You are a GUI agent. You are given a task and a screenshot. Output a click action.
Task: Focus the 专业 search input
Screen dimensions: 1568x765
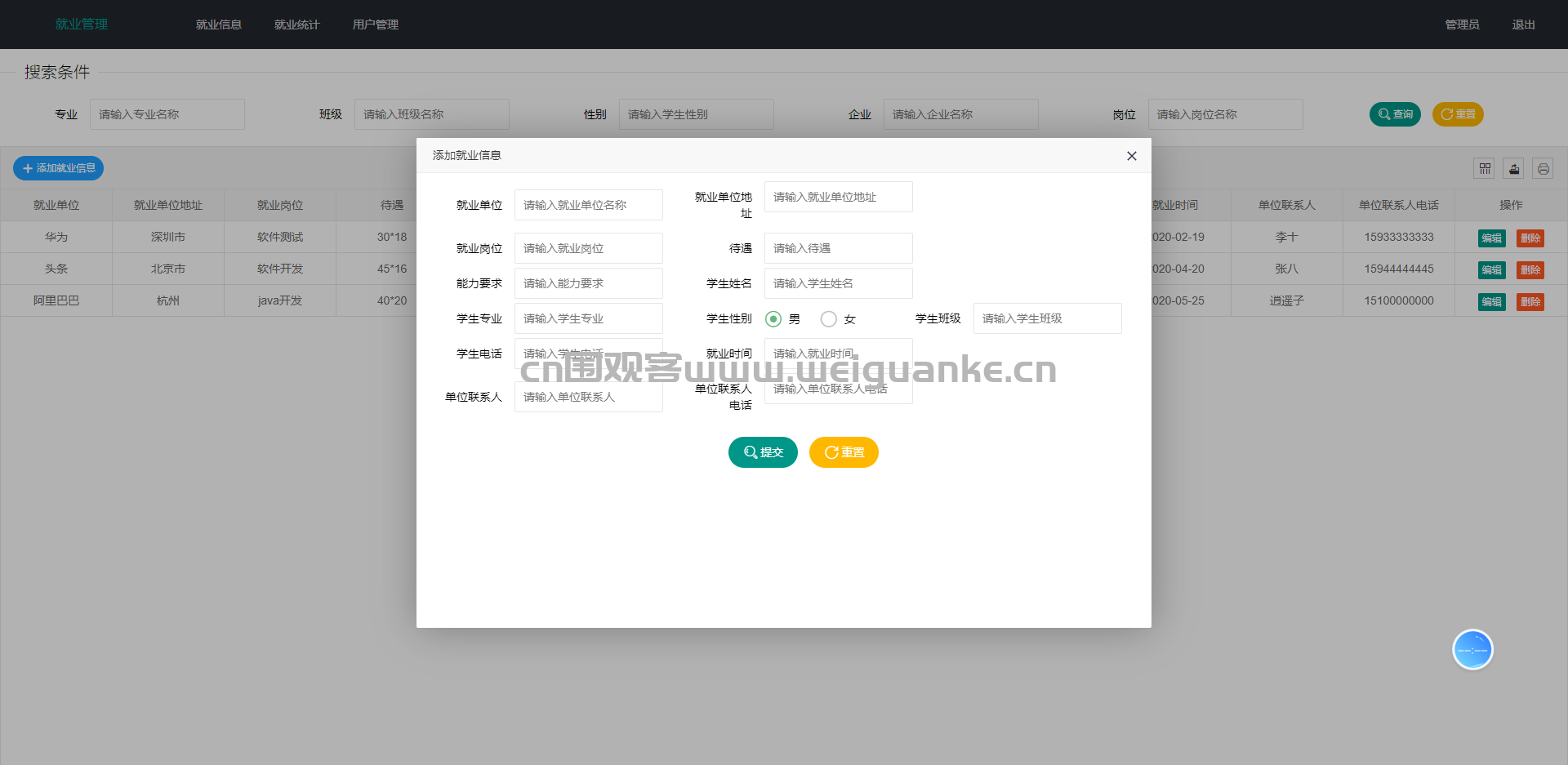click(x=167, y=114)
